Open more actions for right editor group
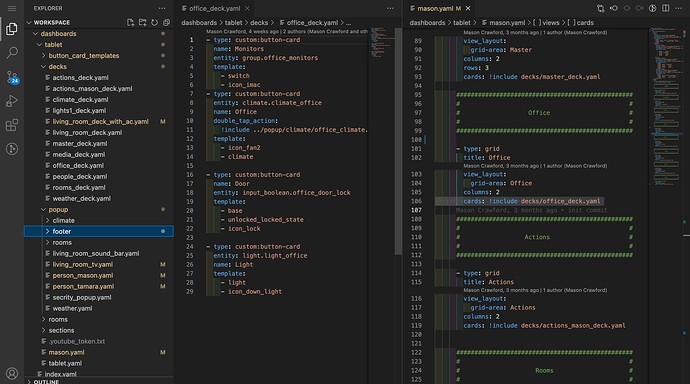Viewport: 690px width, 384px height. pos(679,8)
